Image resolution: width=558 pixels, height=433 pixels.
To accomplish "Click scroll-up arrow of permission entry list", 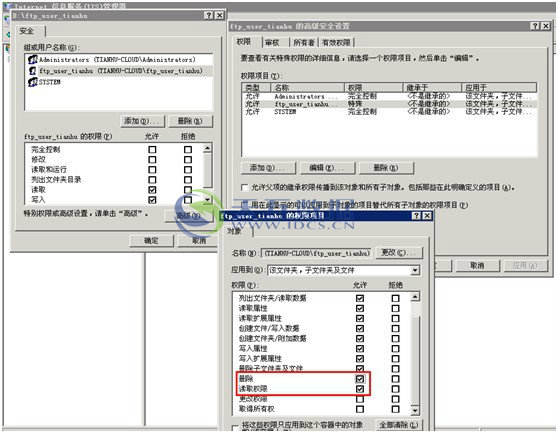I will (x=415, y=297).
